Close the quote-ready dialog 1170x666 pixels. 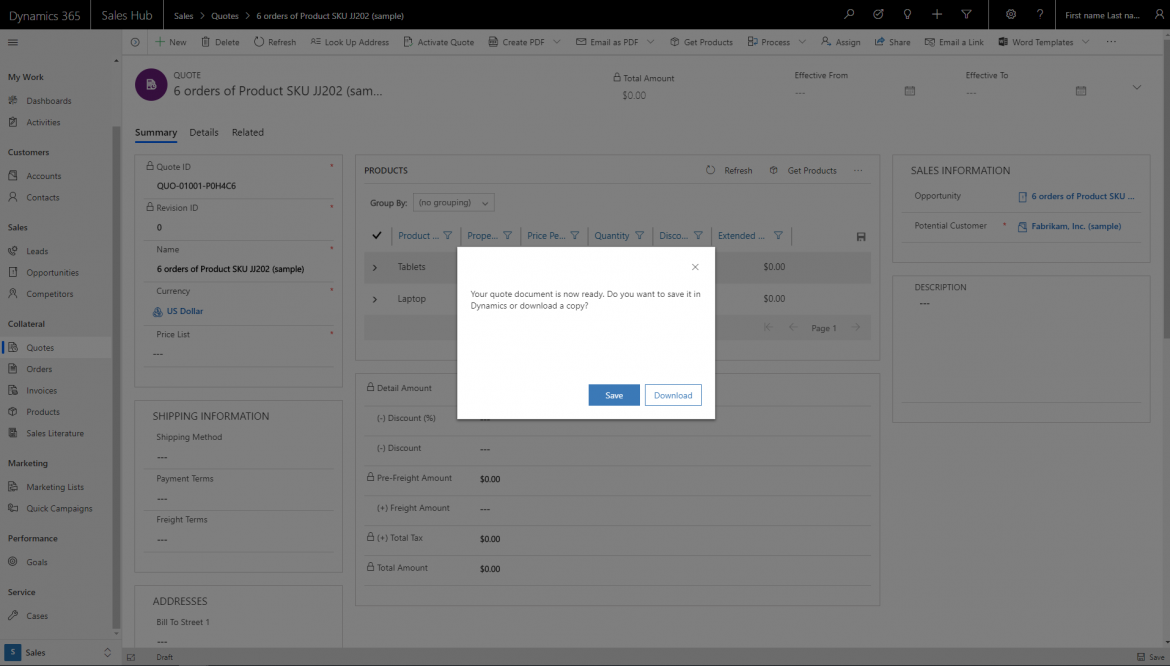click(x=695, y=267)
